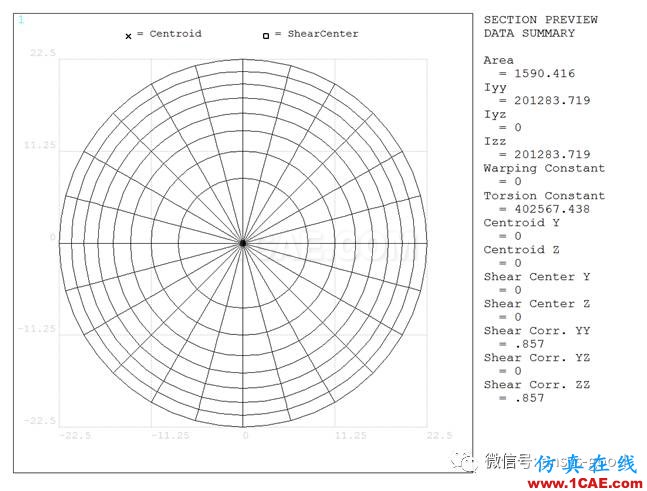Click the window number 1 label
This screenshot has height=491, width=647.
21,20
